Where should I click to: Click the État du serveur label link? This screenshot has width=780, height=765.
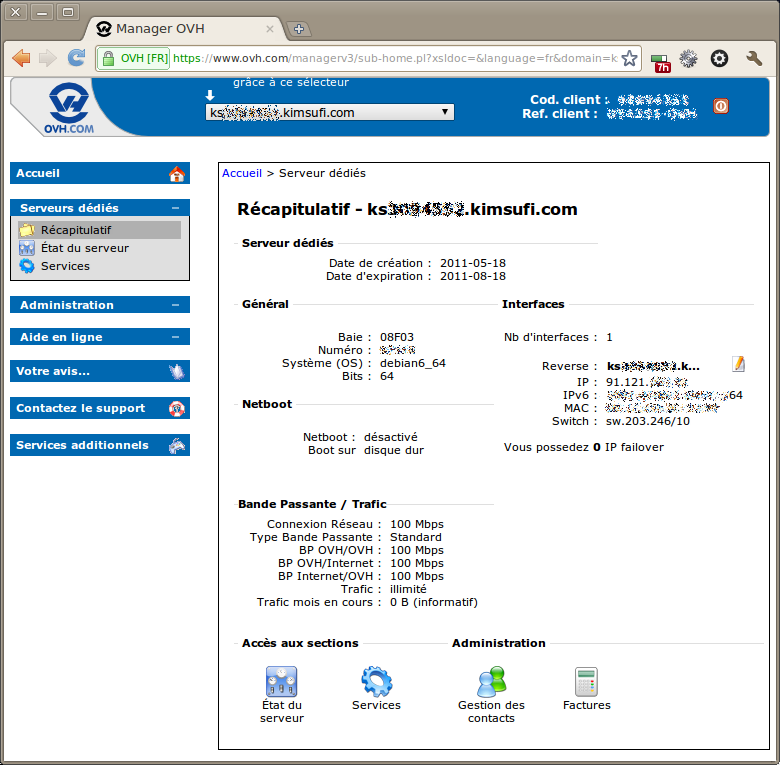pyautogui.click(x=282, y=711)
